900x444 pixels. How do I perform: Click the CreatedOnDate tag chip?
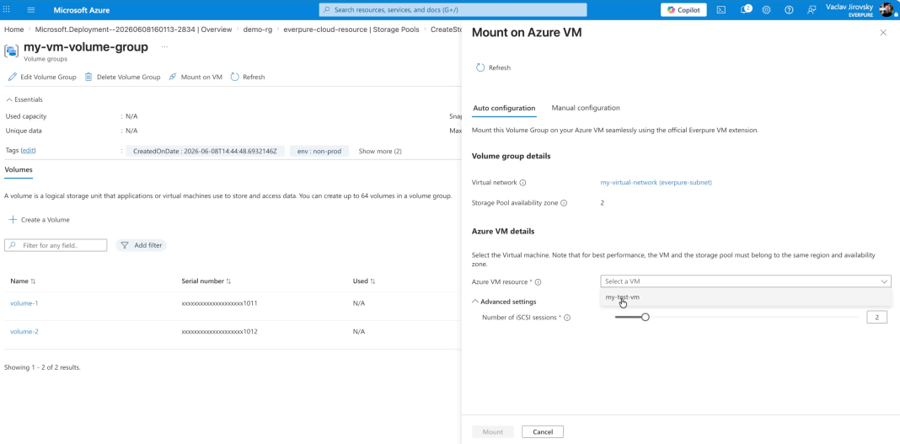point(205,151)
